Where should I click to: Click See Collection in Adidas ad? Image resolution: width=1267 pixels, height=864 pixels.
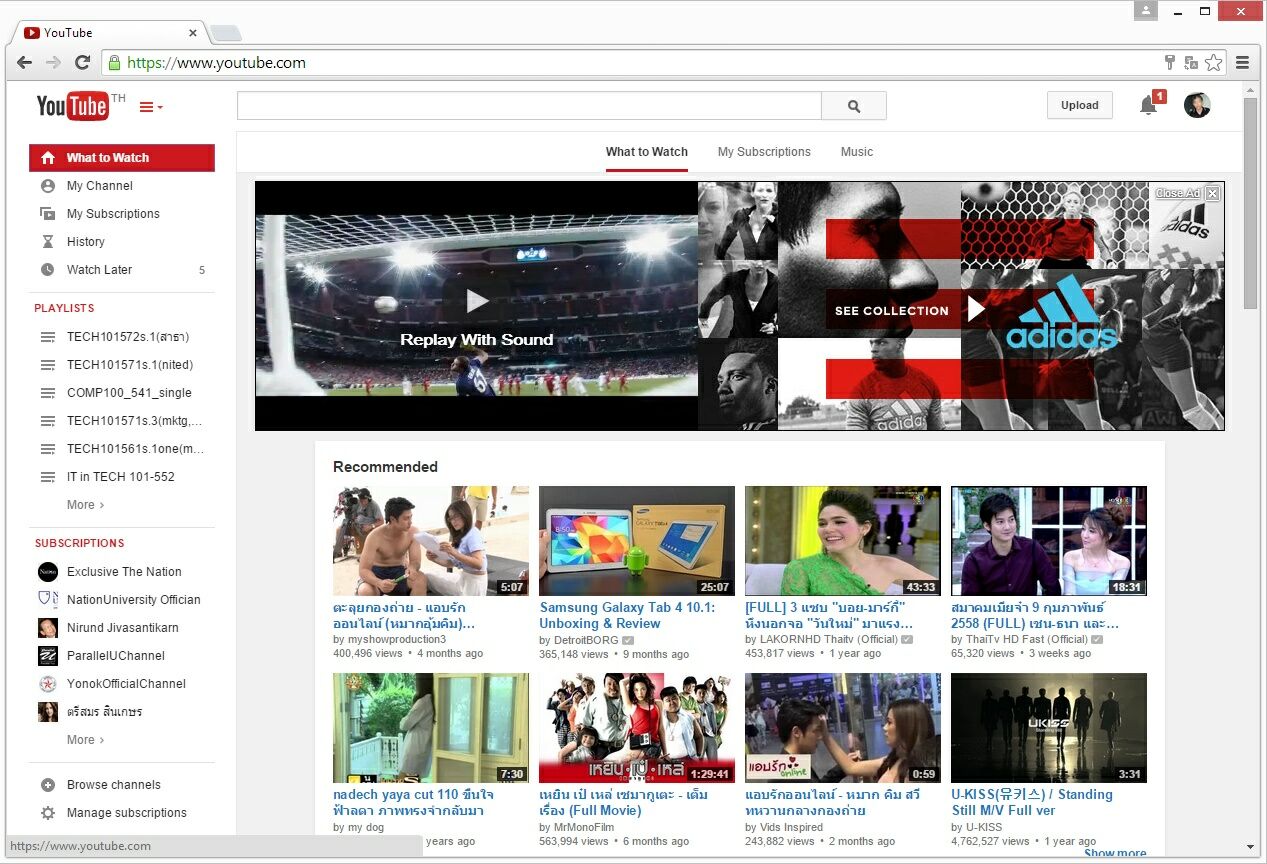892,311
